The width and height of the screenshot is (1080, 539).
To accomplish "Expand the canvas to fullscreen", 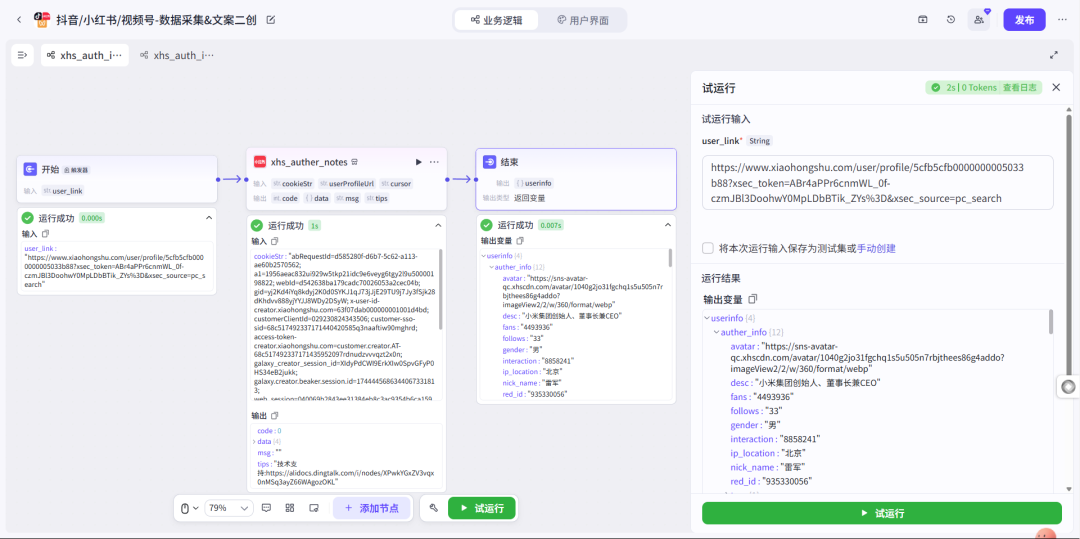I will (1053, 55).
